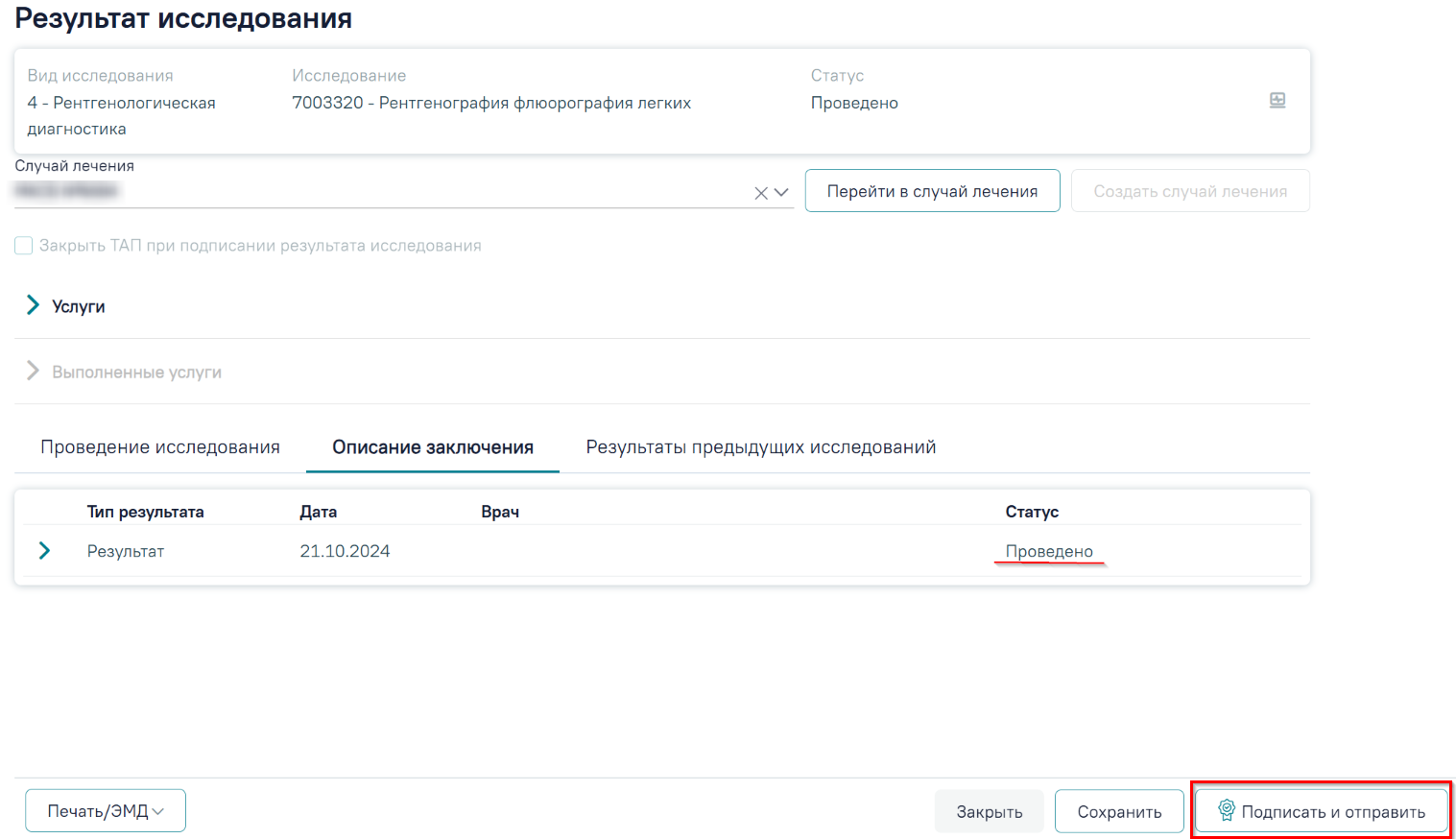Toggle Закрыть ТАП при подписании checkbox
The image size is (1456, 839).
point(24,246)
